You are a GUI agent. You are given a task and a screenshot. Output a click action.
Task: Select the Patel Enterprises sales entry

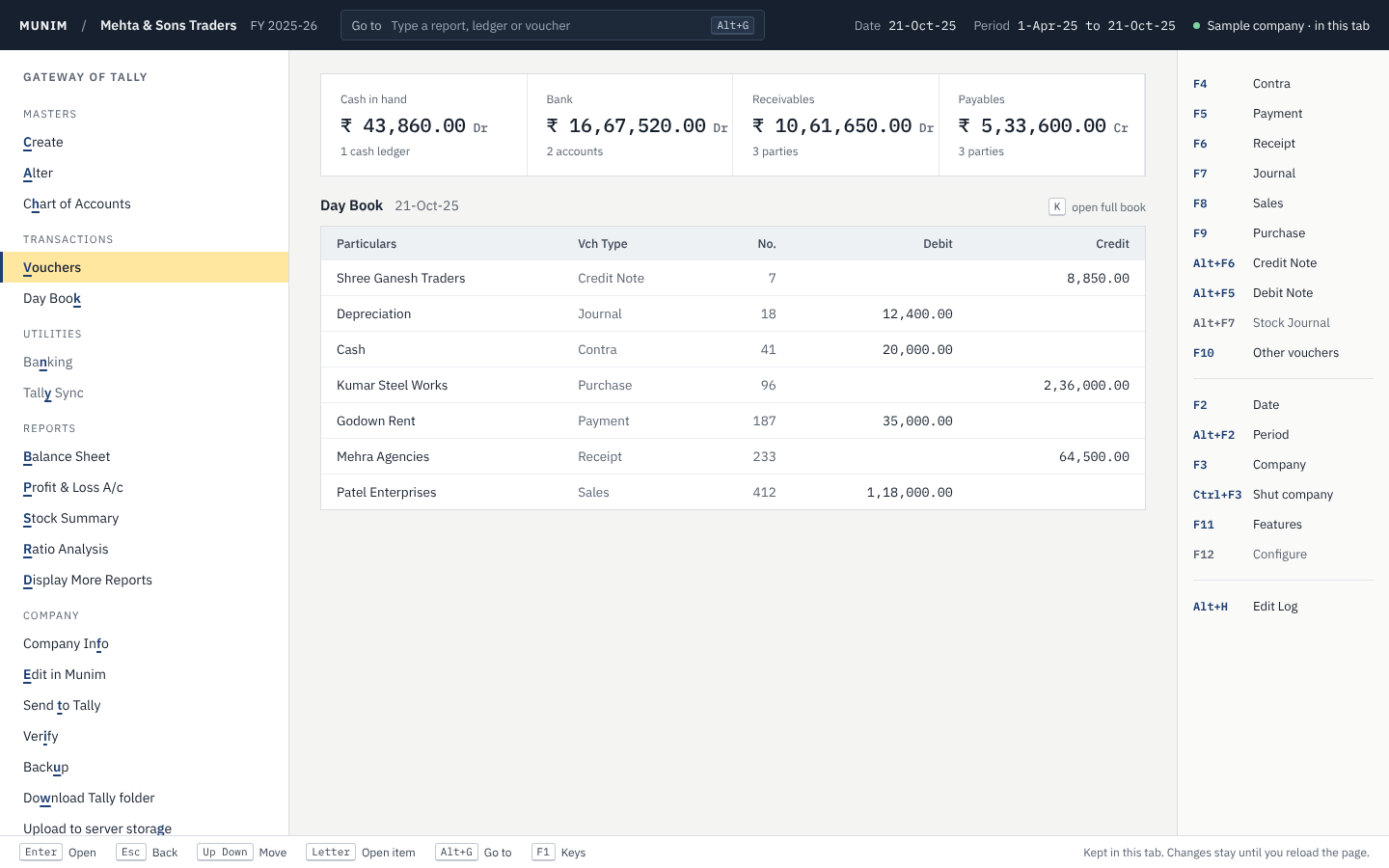pyautogui.click(x=733, y=492)
